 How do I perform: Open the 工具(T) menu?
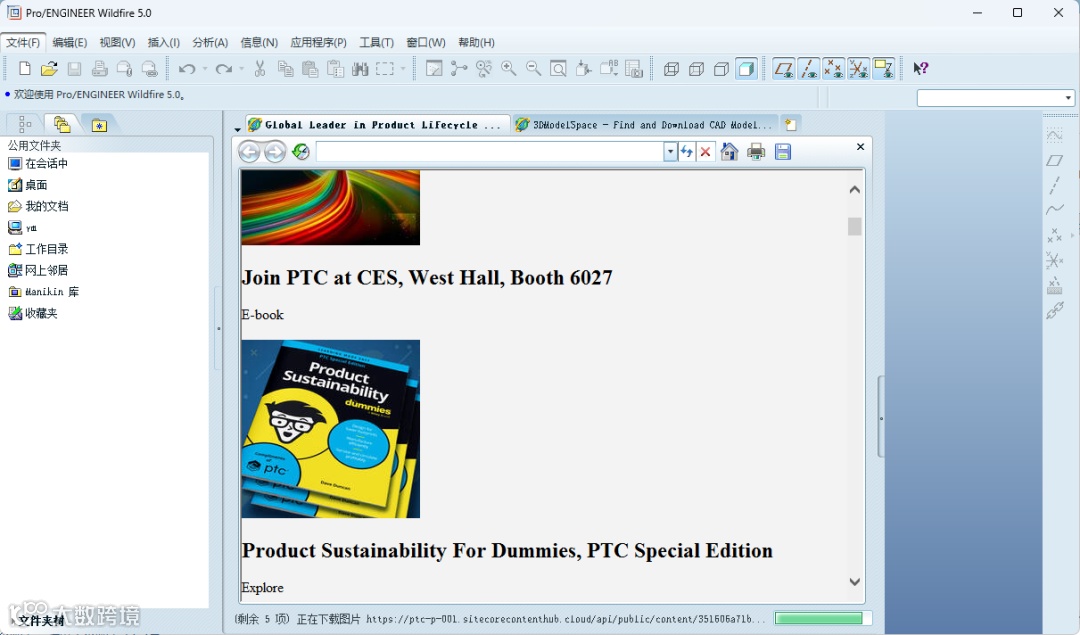pyautogui.click(x=376, y=42)
